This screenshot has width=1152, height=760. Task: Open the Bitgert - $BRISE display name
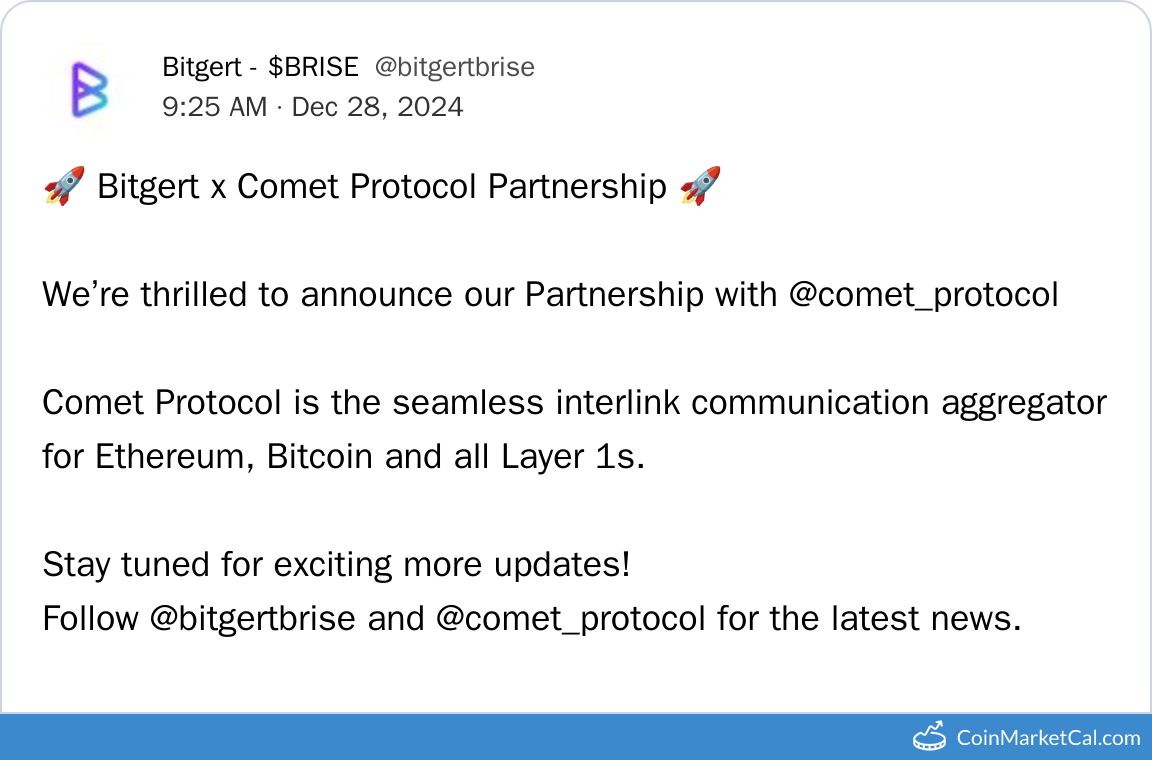pos(260,67)
